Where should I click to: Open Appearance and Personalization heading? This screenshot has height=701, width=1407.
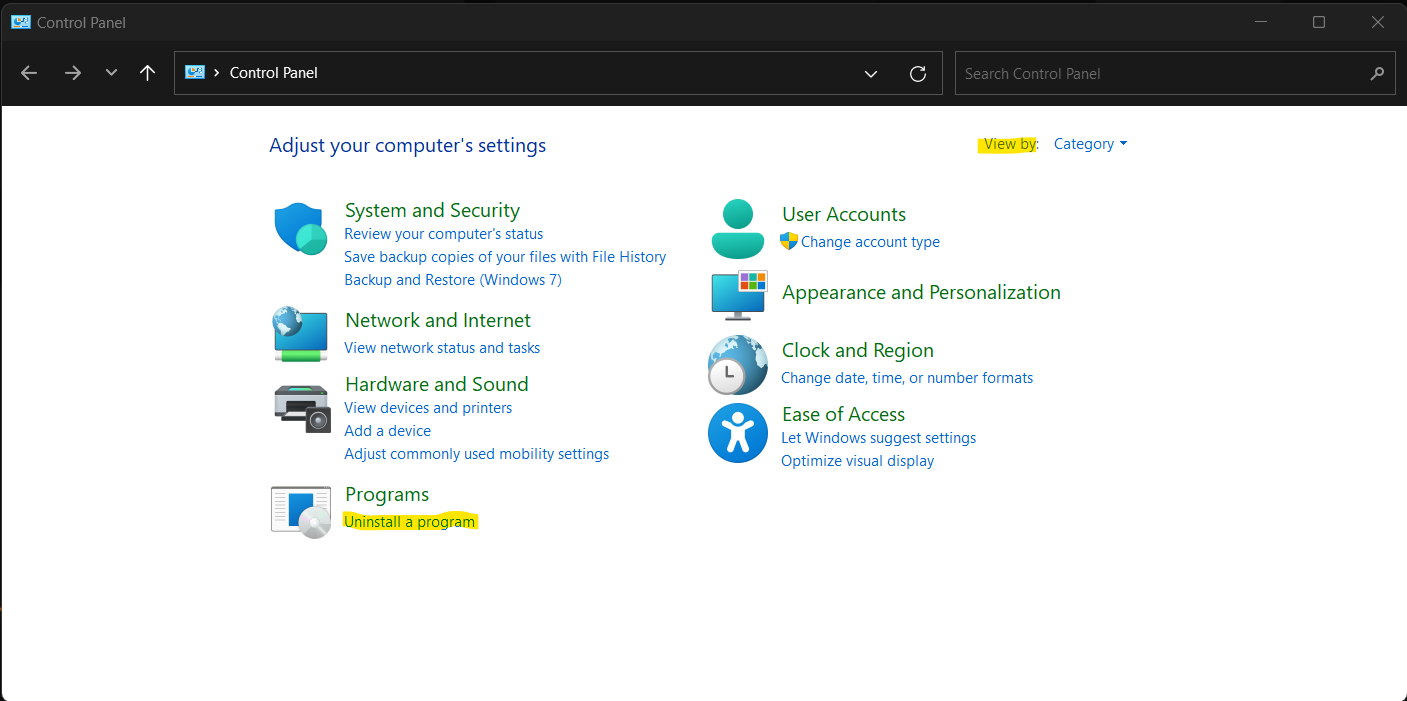tap(921, 292)
